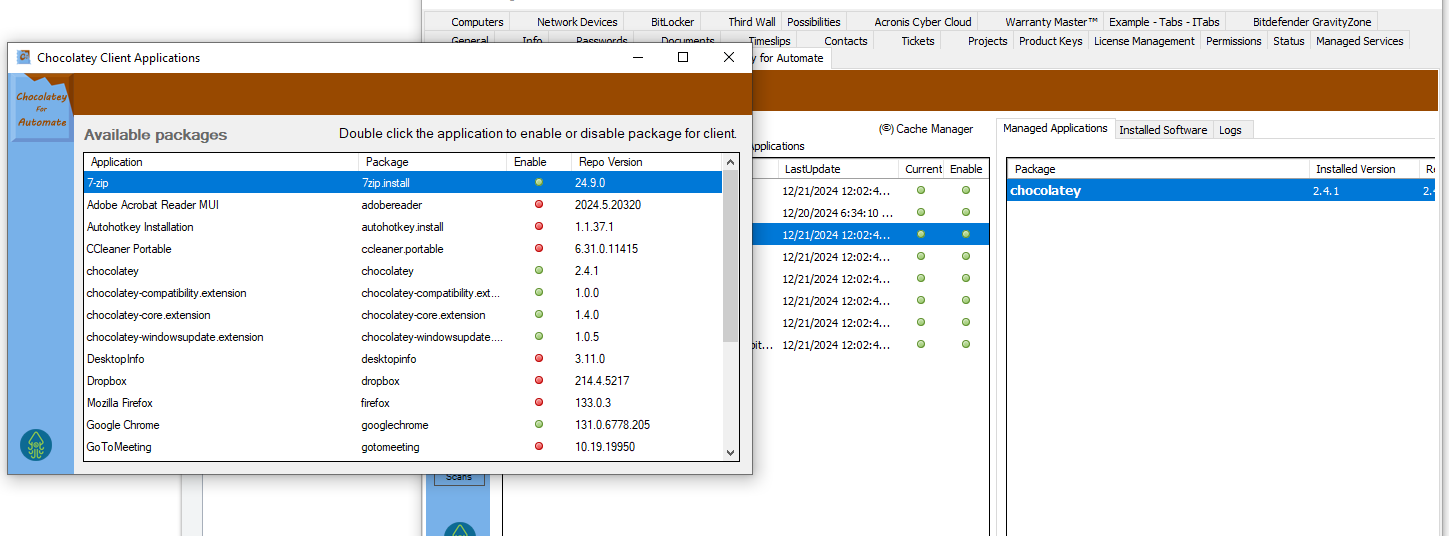Click the Chocolatey for Automate logo icon
1449x536 pixels.
tap(41, 108)
